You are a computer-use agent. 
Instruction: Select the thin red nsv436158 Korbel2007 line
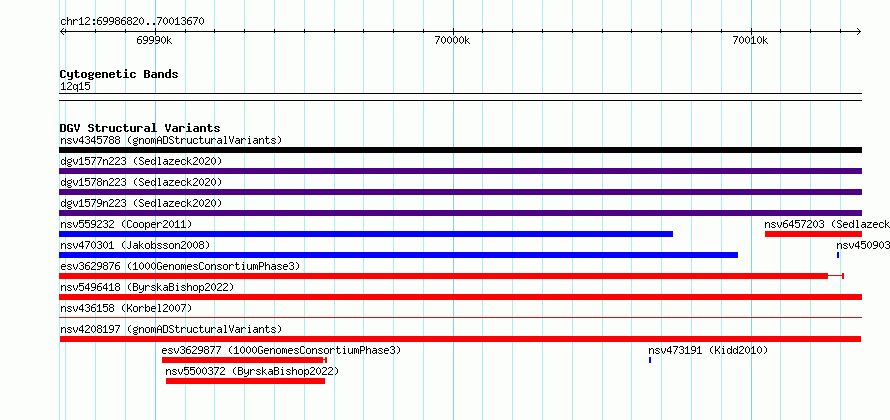460,318
